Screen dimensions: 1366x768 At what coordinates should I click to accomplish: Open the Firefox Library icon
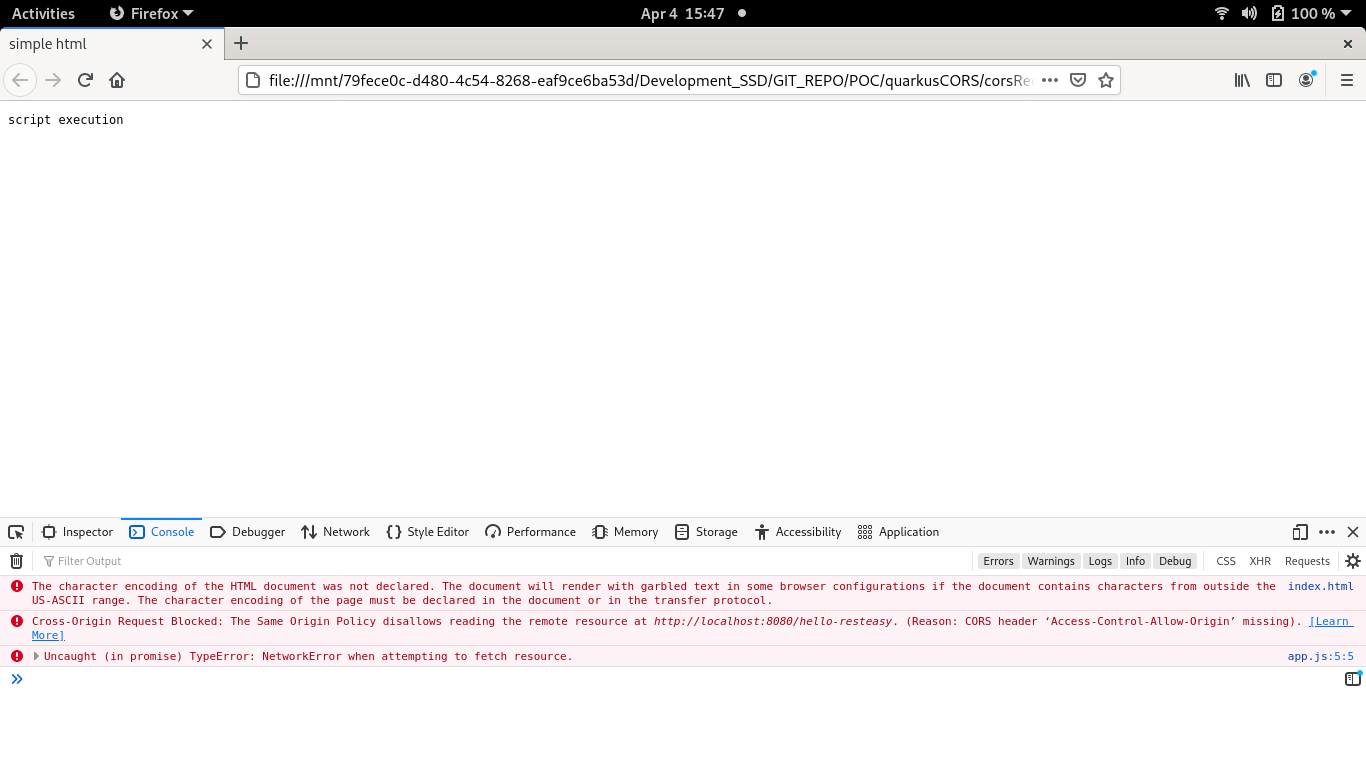(1242, 80)
